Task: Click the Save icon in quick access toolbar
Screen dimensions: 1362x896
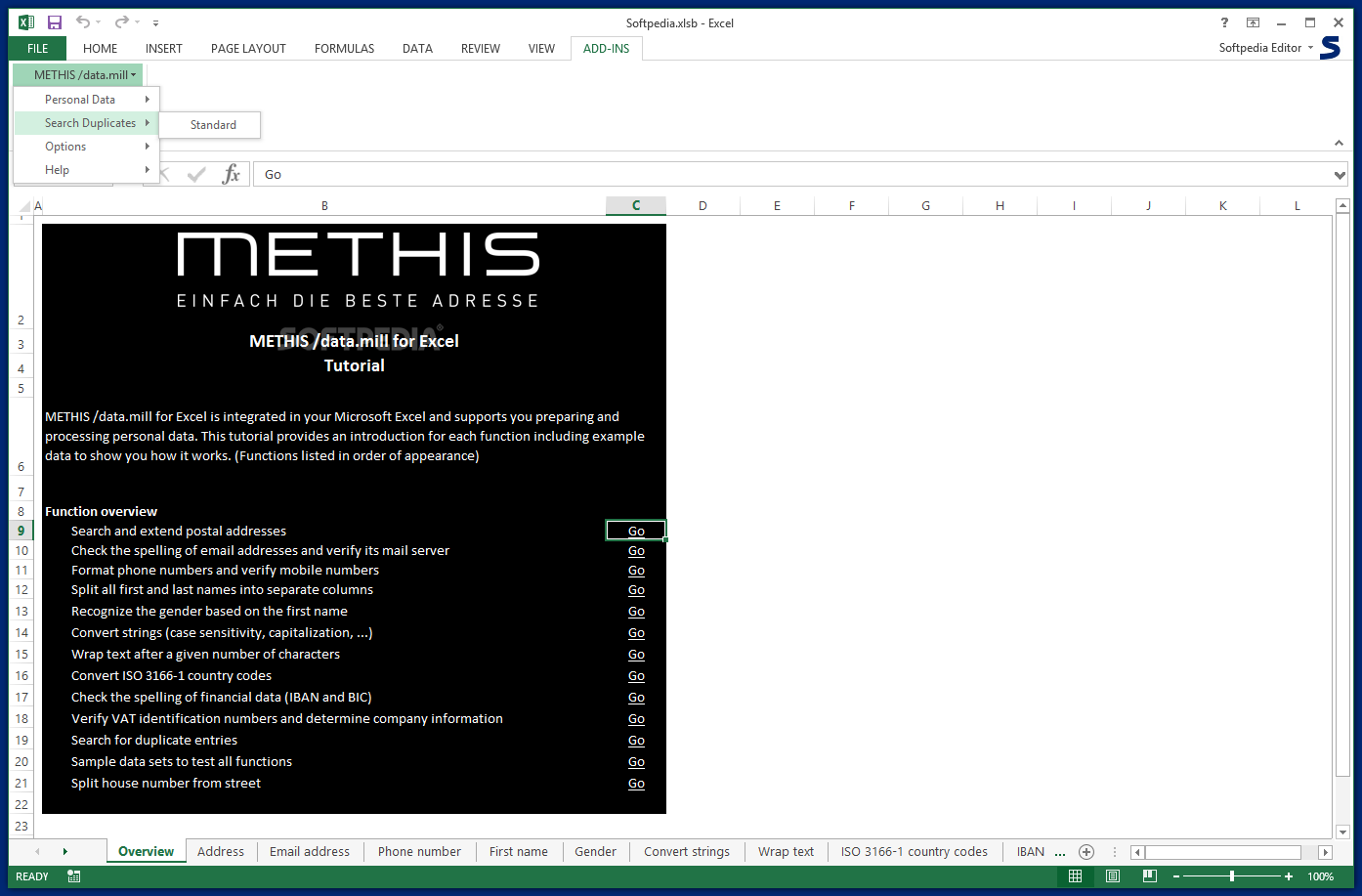Action: pyautogui.click(x=55, y=22)
